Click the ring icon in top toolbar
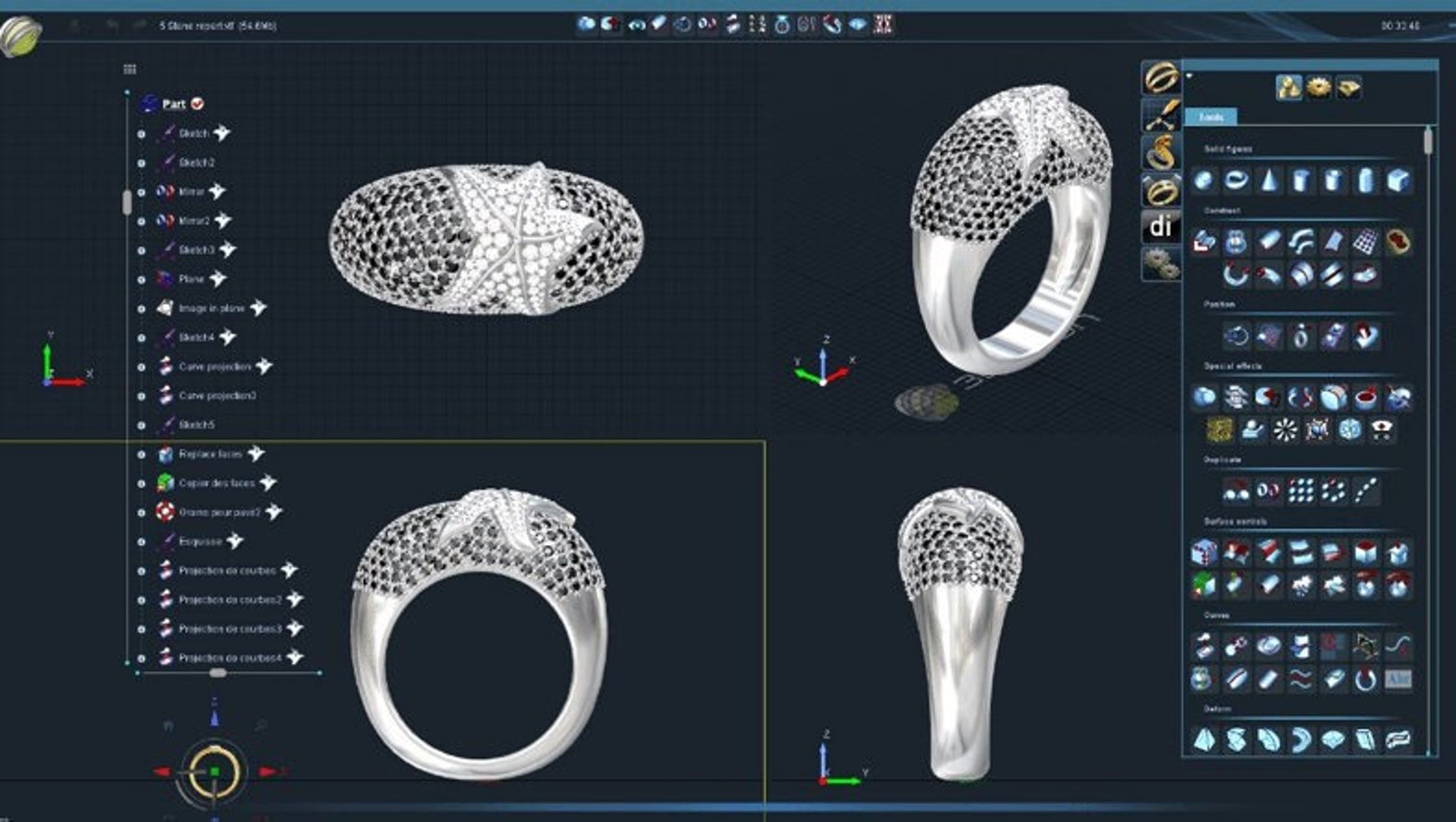The height and width of the screenshot is (822, 1456). pos(782,25)
